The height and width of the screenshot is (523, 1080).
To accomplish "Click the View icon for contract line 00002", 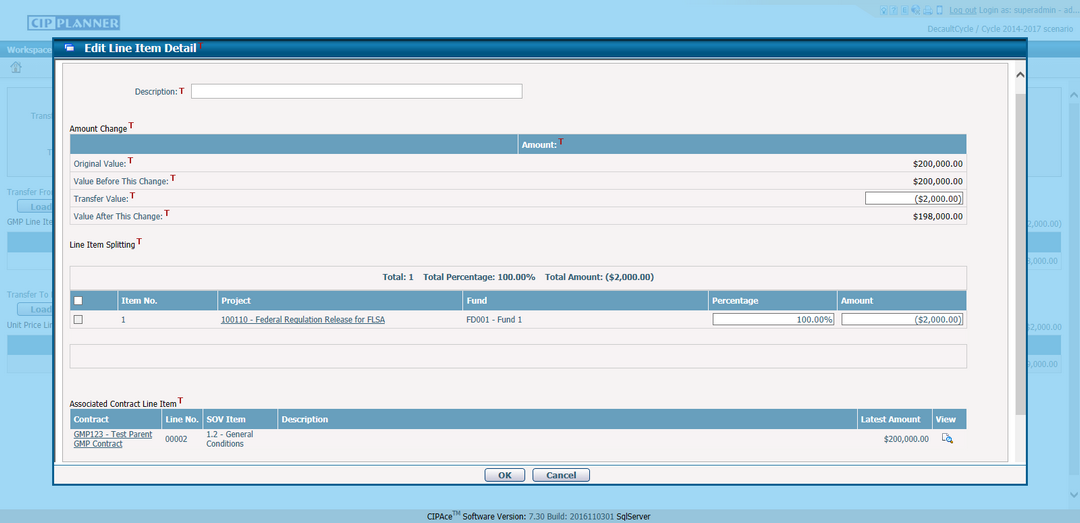I will (x=946, y=438).
